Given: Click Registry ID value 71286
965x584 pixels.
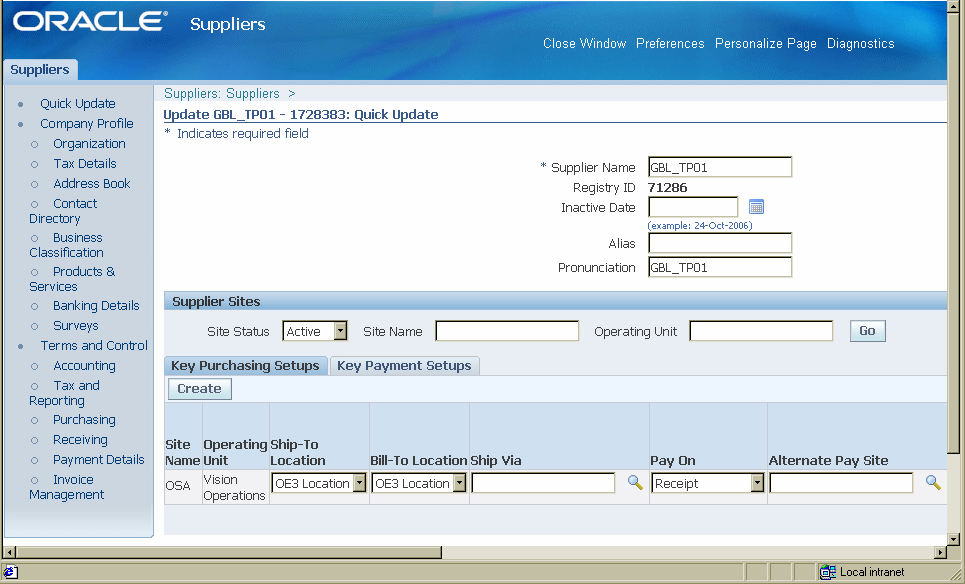Looking at the screenshot, I should pyautogui.click(x=668, y=188).
